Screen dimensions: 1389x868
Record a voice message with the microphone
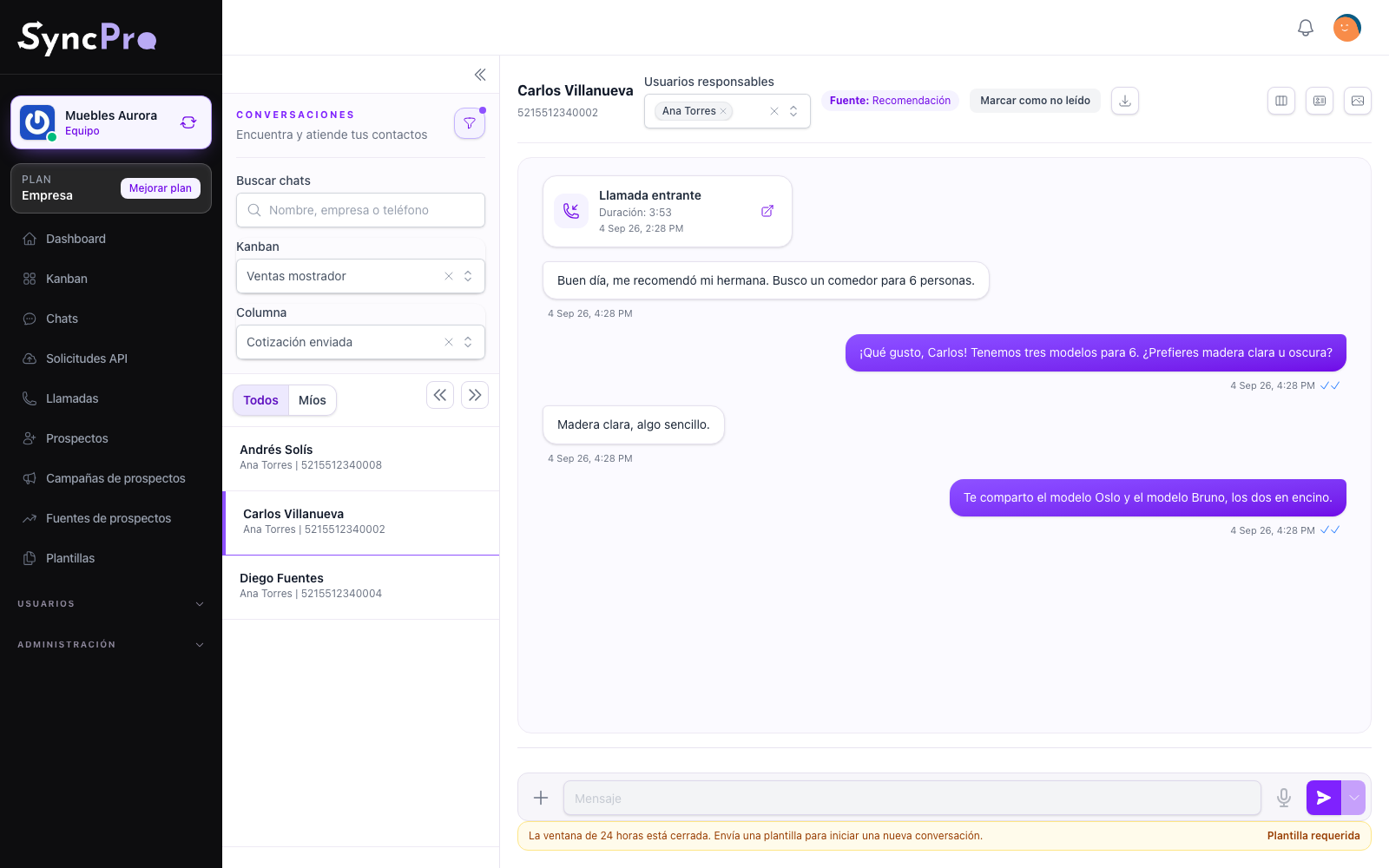coord(1284,798)
